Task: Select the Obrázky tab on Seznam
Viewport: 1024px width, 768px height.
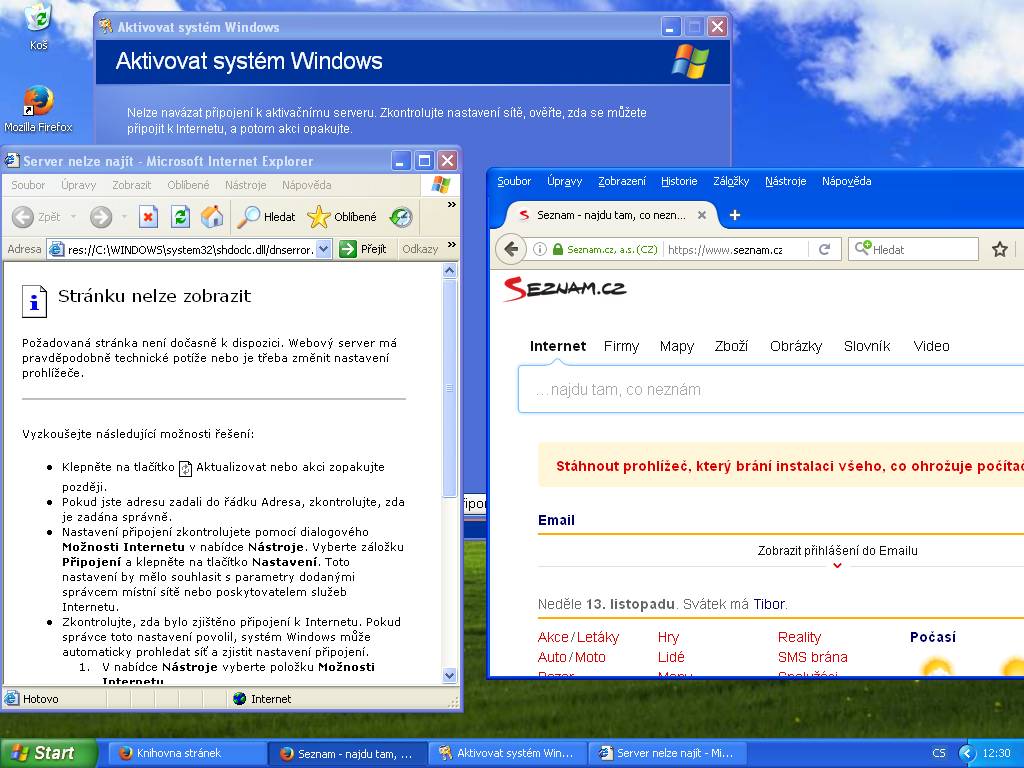Action: click(795, 346)
